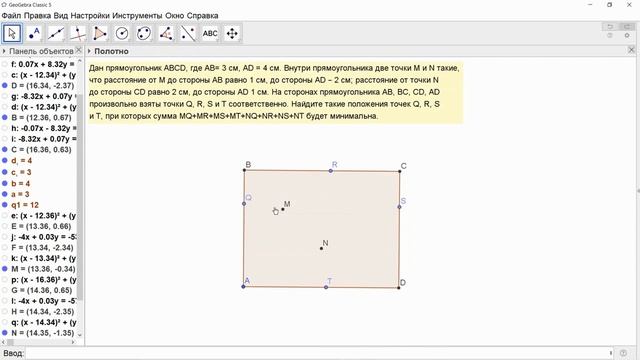Open the input bar symbol dropdown arrow
This screenshot has height=360, width=640.
(x=611, y=353)
